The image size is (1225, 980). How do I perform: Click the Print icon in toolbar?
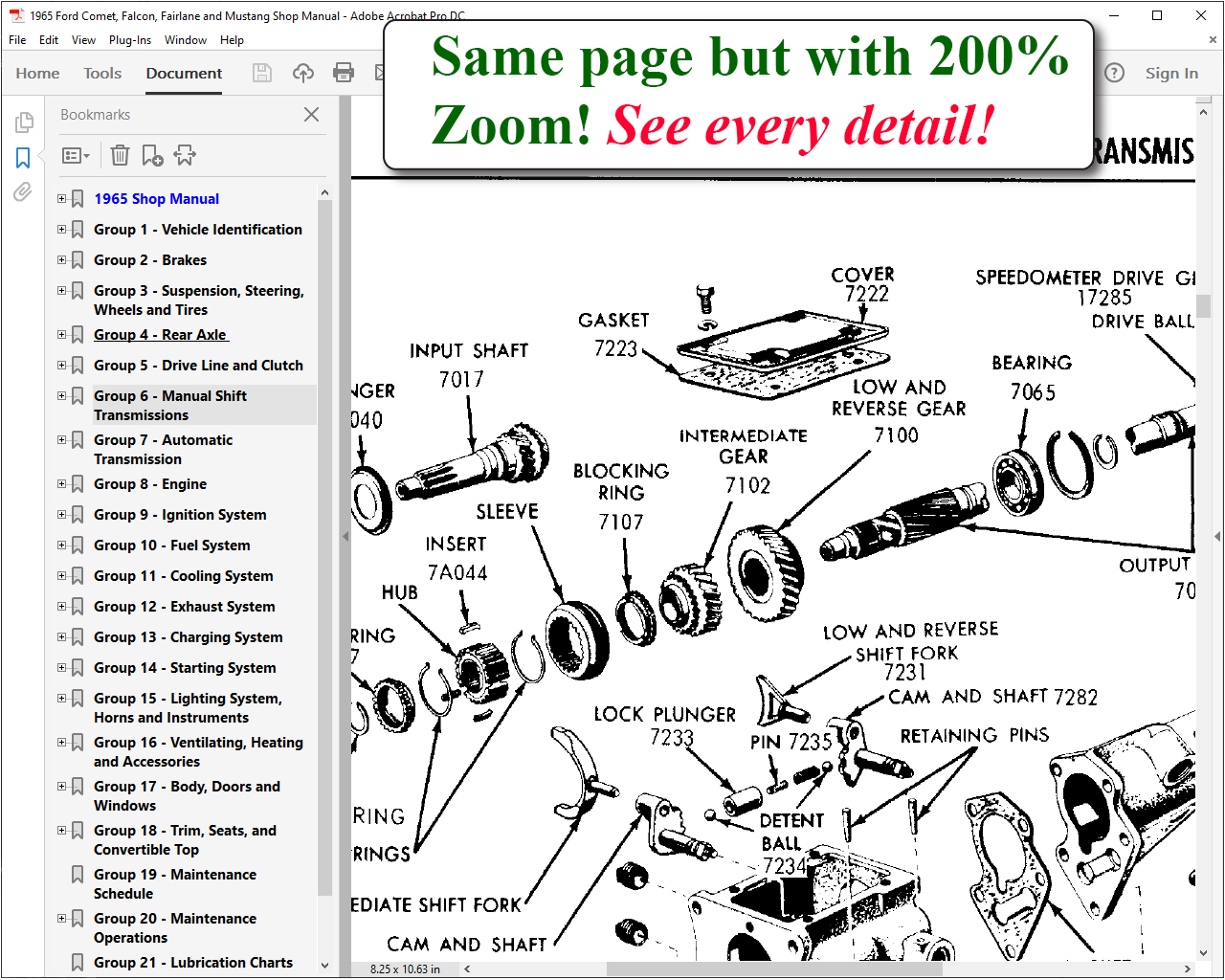[x=344, y=73]
